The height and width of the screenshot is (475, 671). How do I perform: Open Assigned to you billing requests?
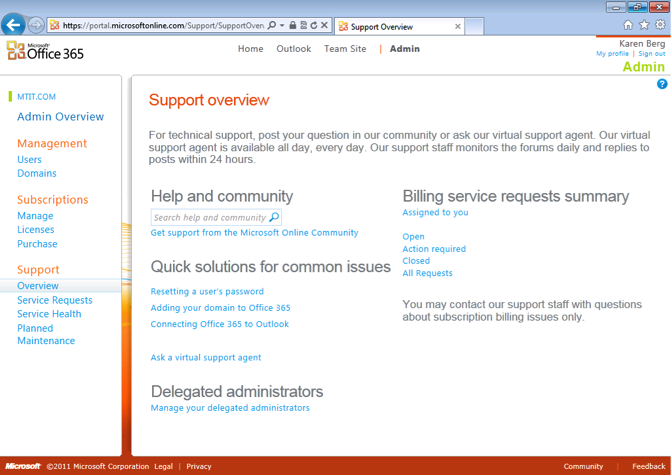pos(435,212)
